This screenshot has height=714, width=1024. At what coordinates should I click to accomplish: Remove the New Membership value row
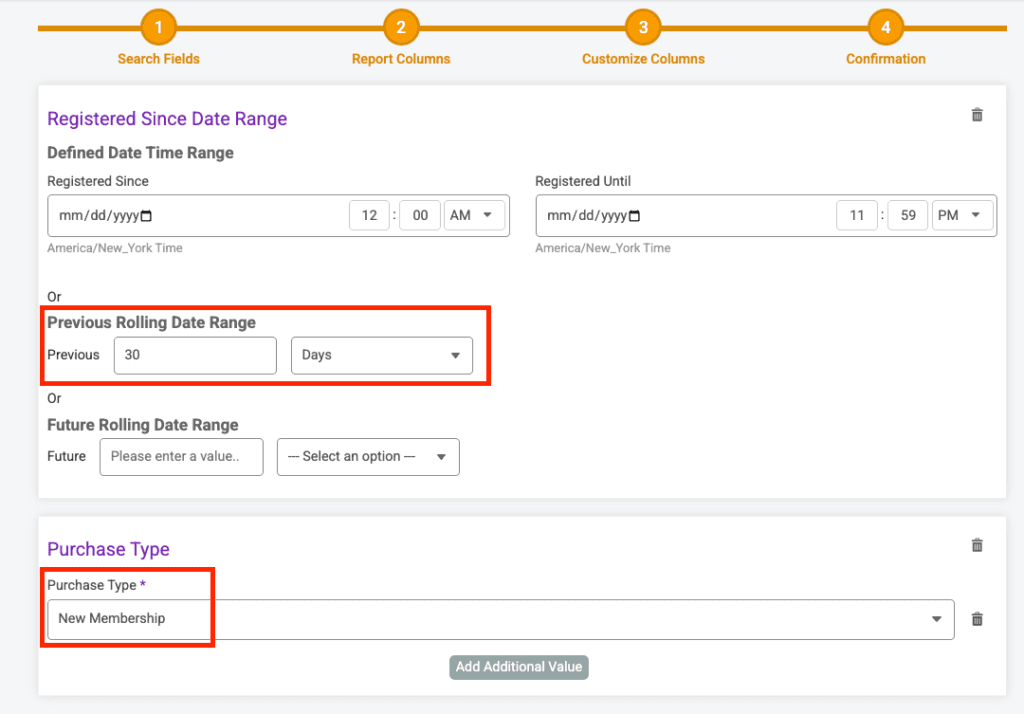(977, 619)
